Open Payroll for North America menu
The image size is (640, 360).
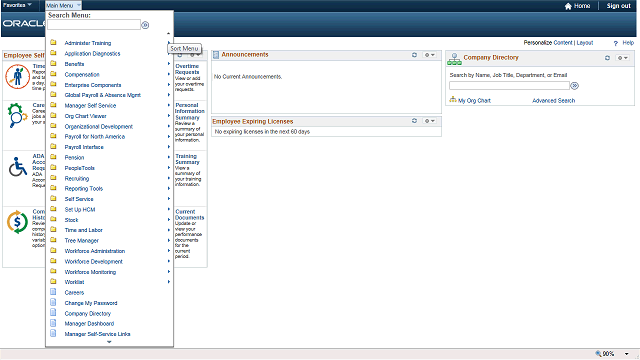[95, 137]
